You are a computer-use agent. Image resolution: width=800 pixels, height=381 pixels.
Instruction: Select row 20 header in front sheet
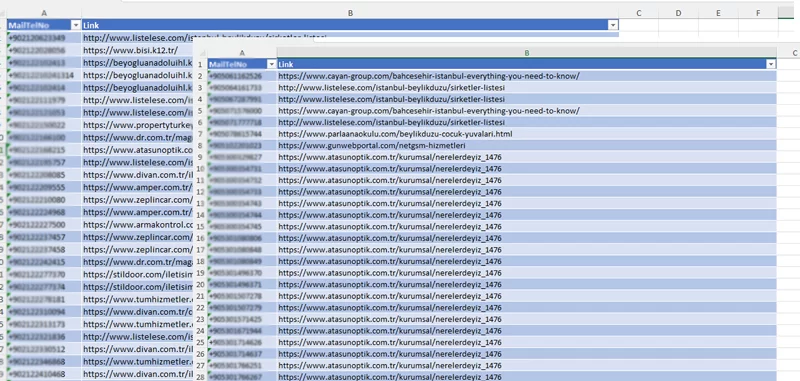pos(201,285)
